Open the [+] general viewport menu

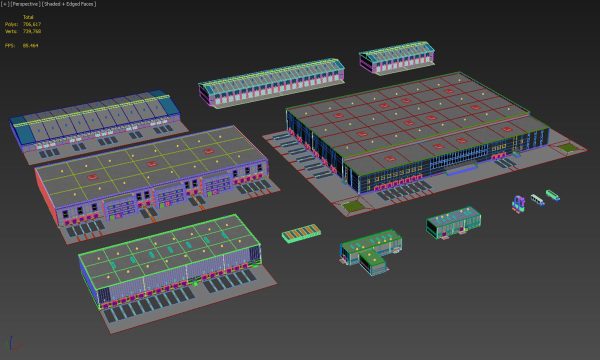click(5, 4)
